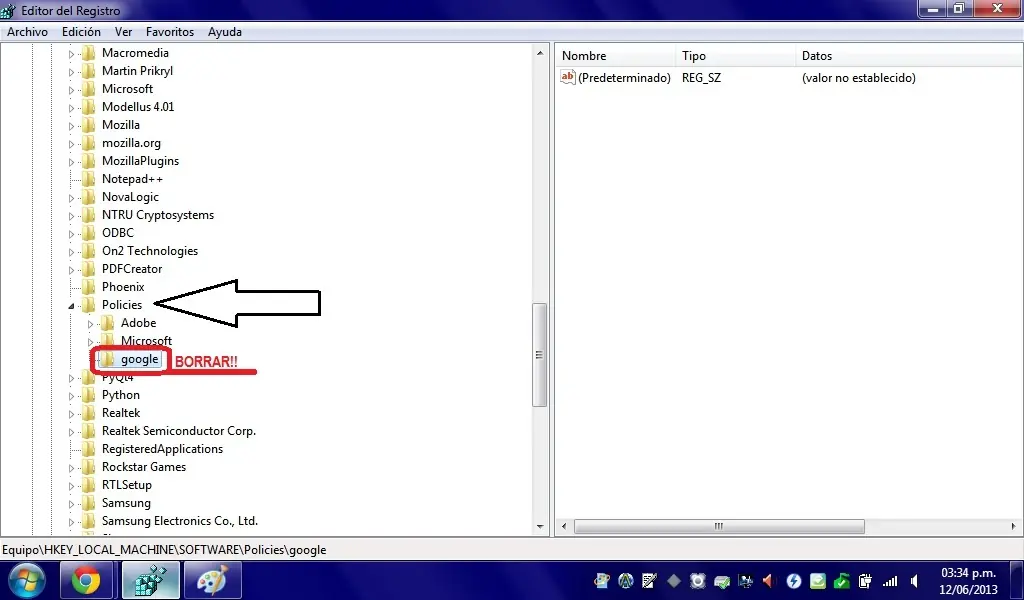Click the values pane horizontal scrollbar thumb
The width and height of the screenshot is (1024, 600).
(x=719, y=526)
